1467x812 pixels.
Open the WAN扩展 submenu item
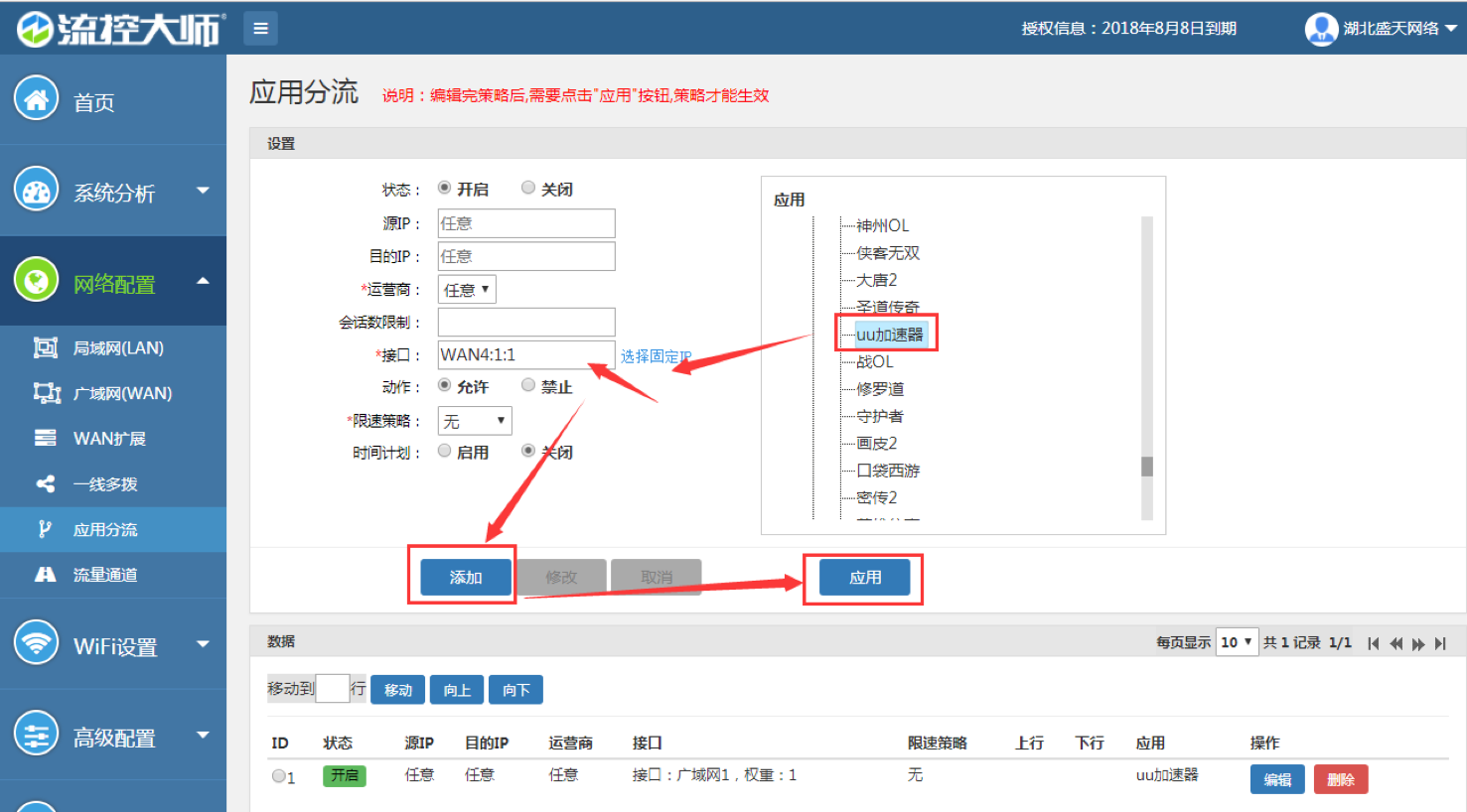pos(113,438)
